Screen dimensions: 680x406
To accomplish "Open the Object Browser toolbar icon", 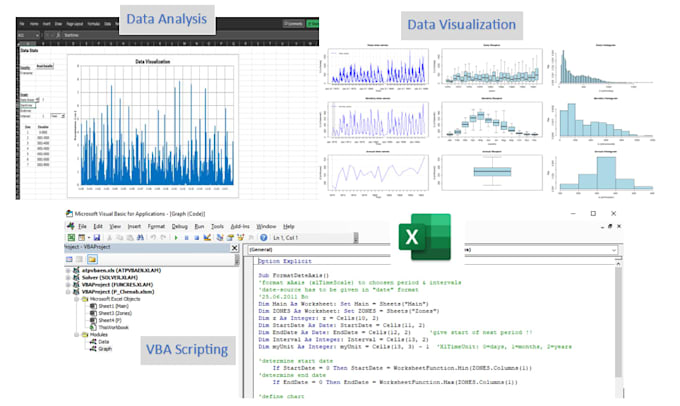I will pos(241,238).
